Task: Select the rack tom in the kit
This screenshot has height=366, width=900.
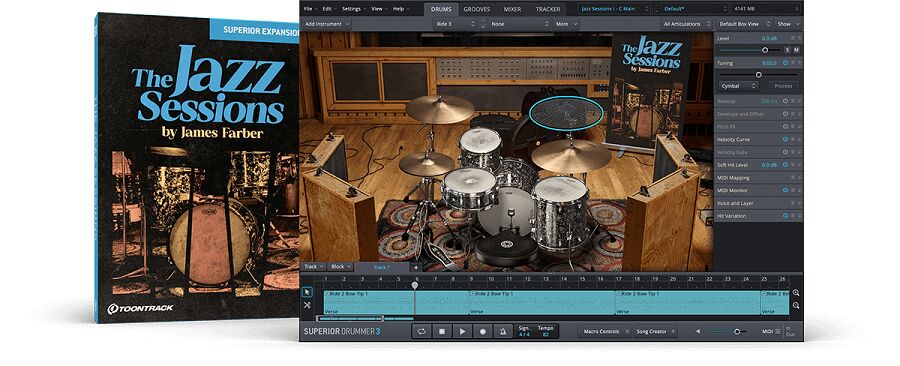Action: coord(480,148)
